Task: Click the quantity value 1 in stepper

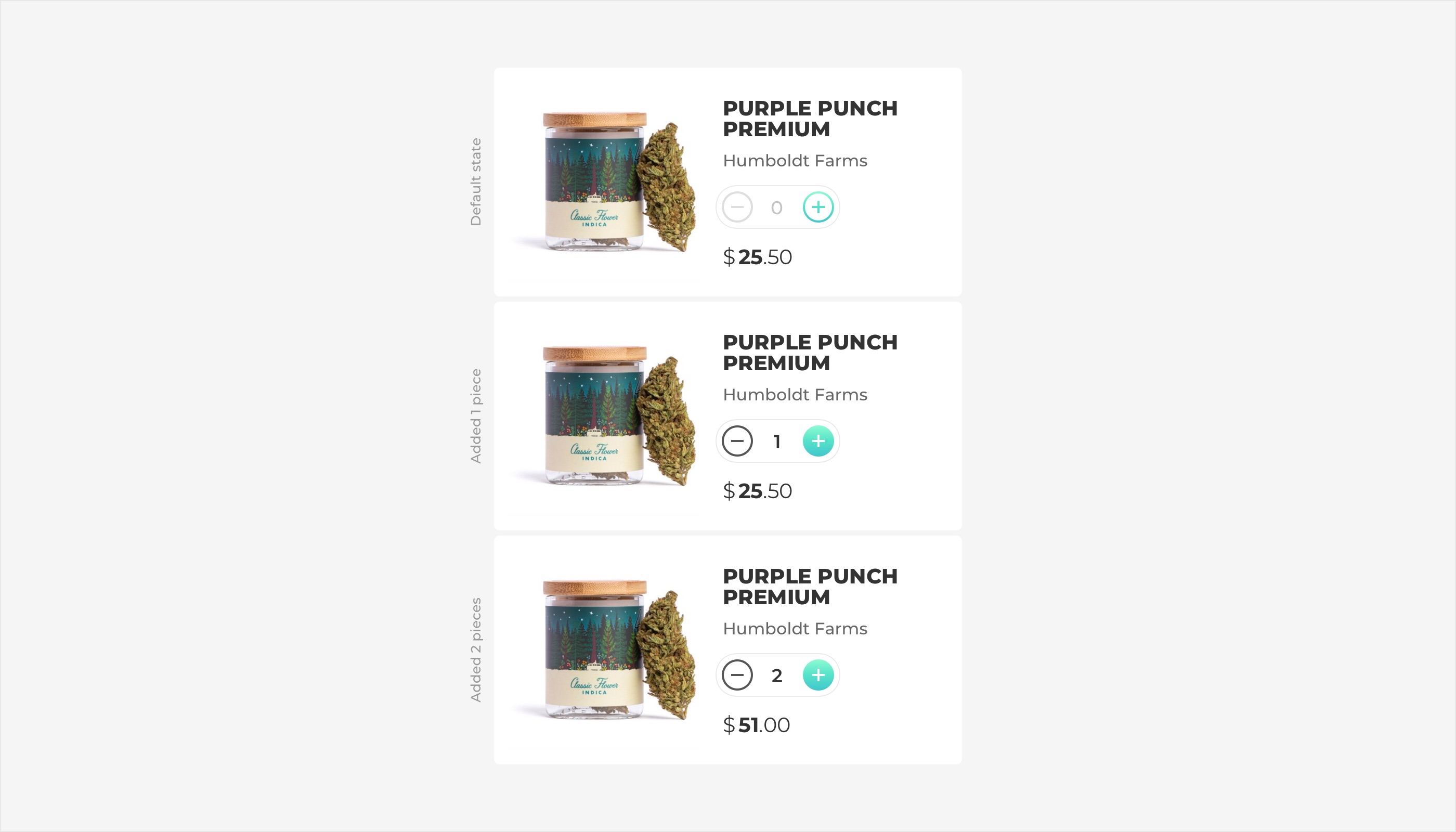Action: coord(776,441)
